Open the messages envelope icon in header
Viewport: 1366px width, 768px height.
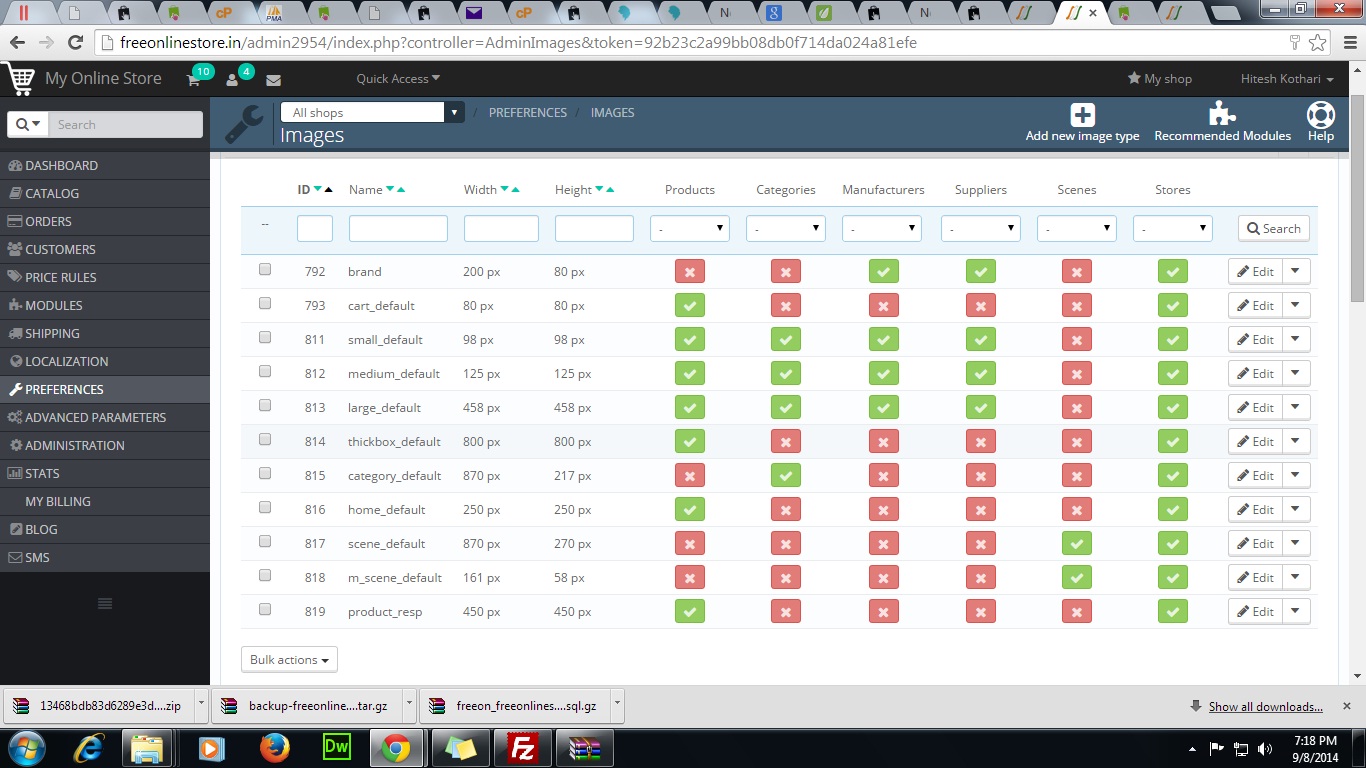point(273,80)
